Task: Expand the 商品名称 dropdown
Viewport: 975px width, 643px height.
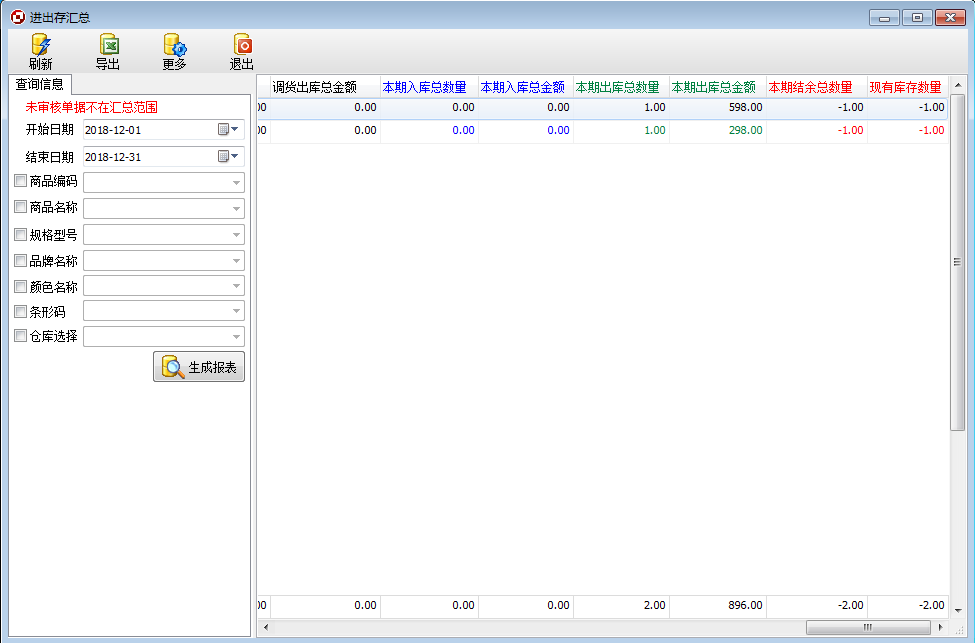Action: pos(236,209)
